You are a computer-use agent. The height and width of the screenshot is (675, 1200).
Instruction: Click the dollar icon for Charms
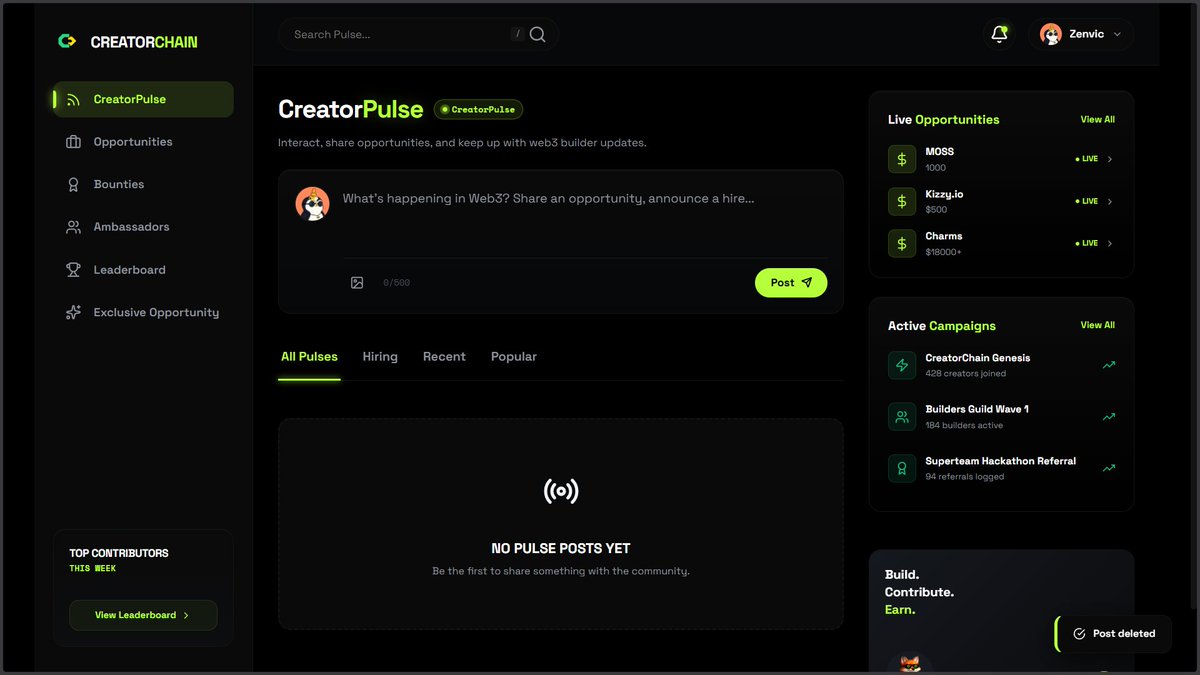point(902,243)
